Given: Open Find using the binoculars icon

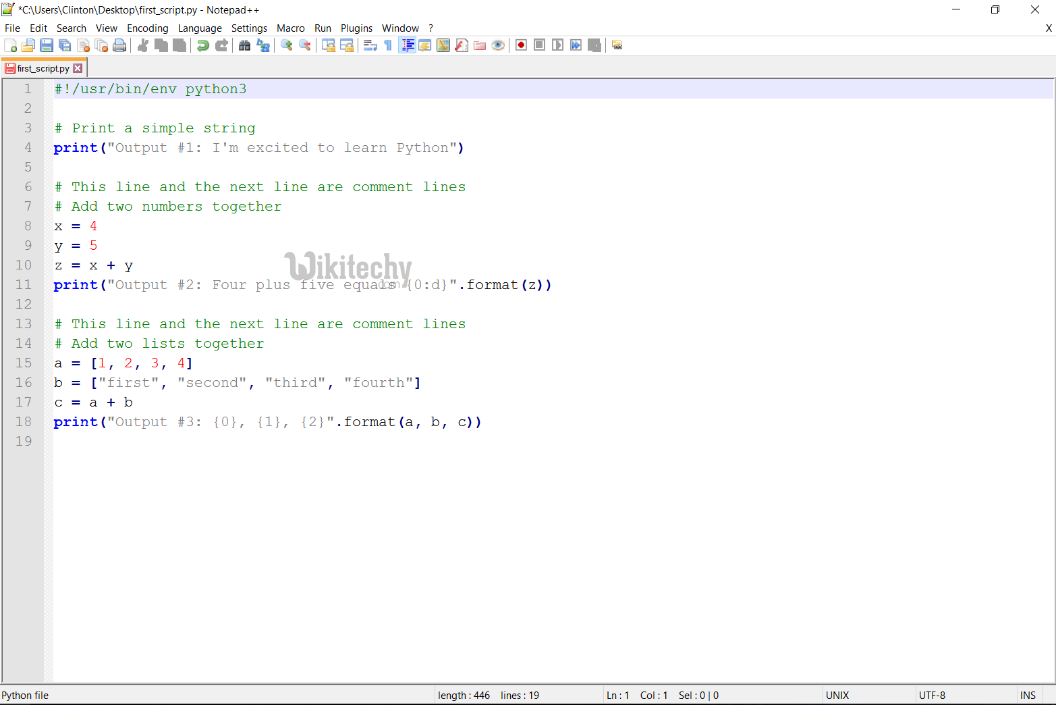Looking at the screenshot, I should coord(245,45).
